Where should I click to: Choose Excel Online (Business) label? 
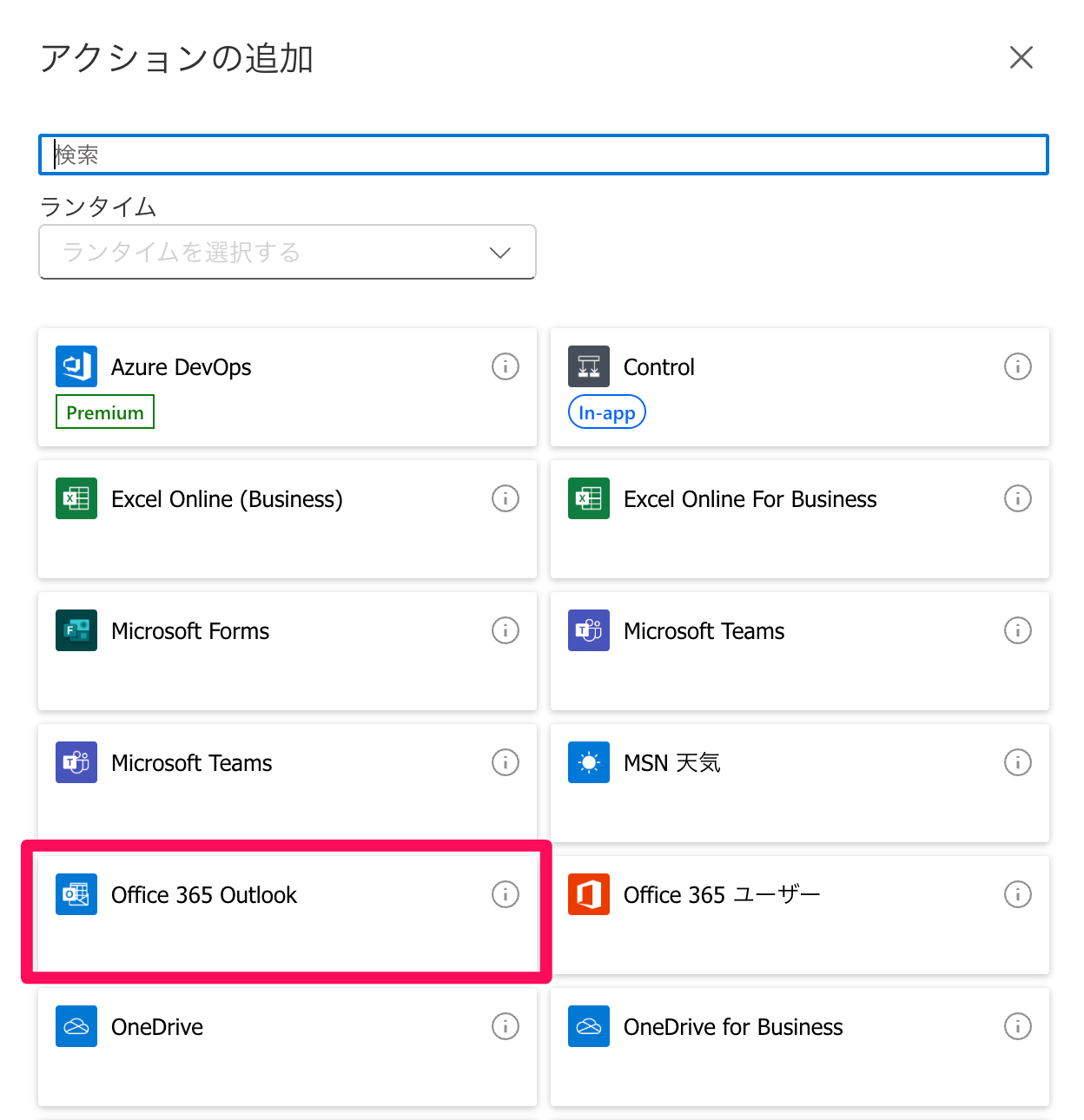point(228,499)
